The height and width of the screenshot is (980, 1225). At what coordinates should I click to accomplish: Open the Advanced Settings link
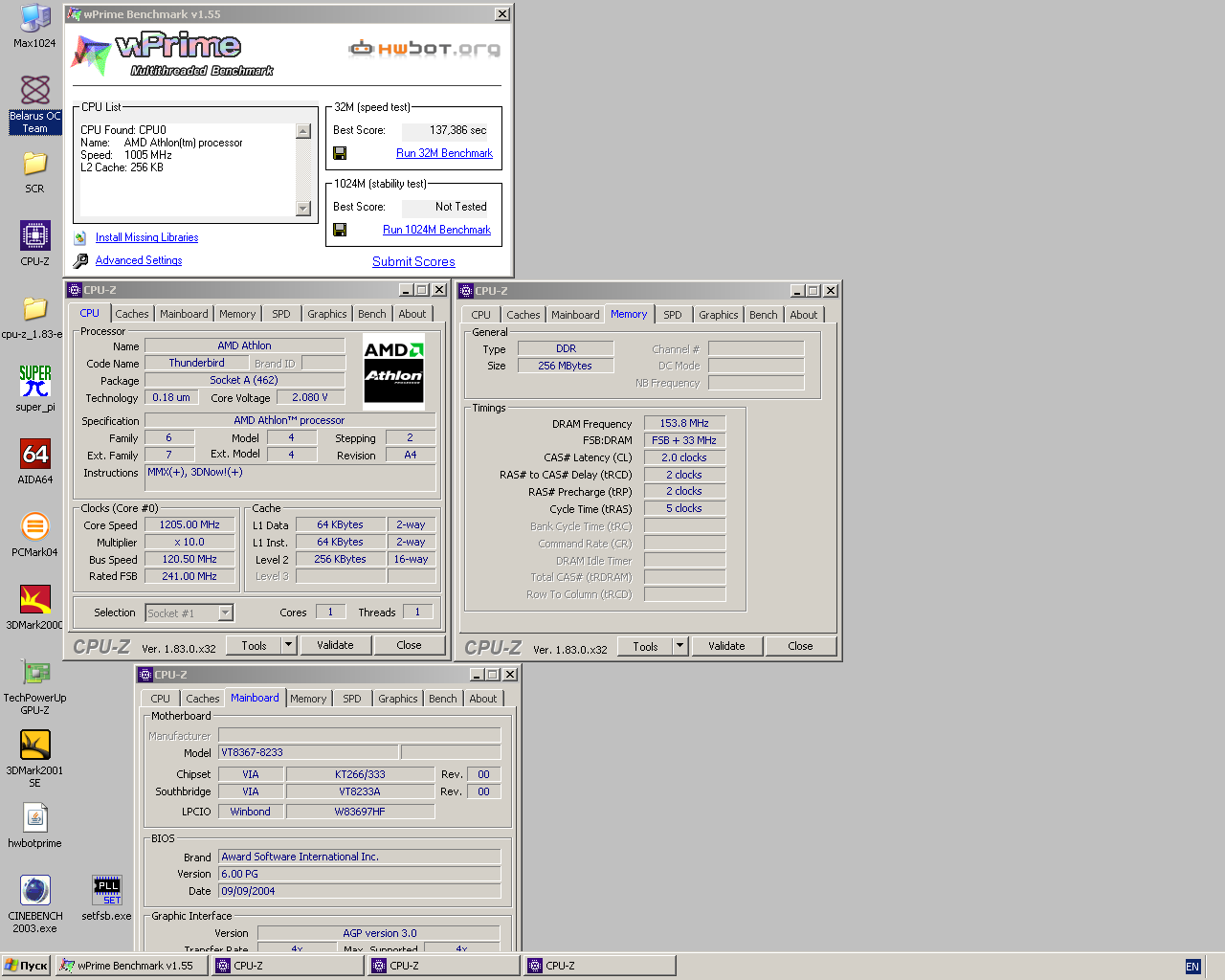pyautogui.click(x=139, y=260)
